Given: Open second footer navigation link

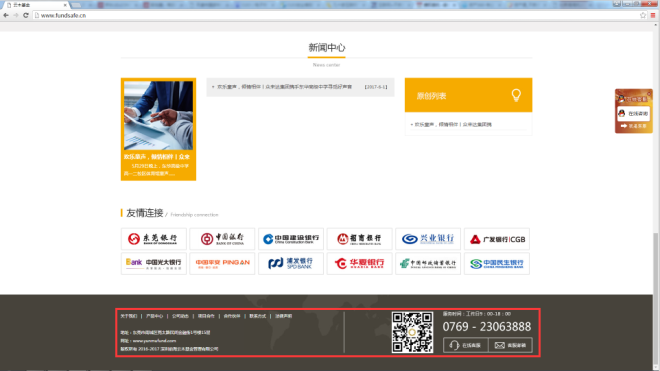Looking at the screenshot, I should tap(154, 316).
